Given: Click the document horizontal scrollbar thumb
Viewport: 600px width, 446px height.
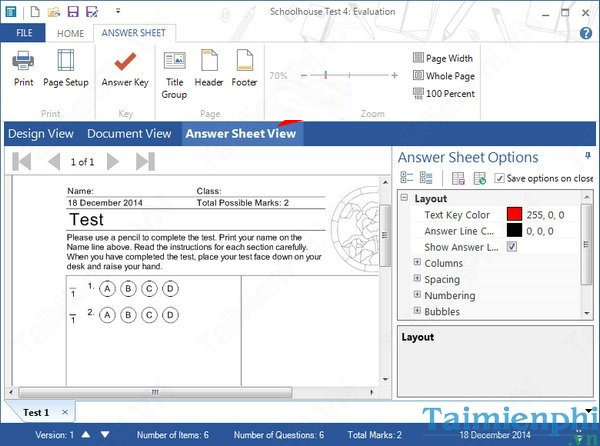Looking at the screenshot, I should (156, 392).
